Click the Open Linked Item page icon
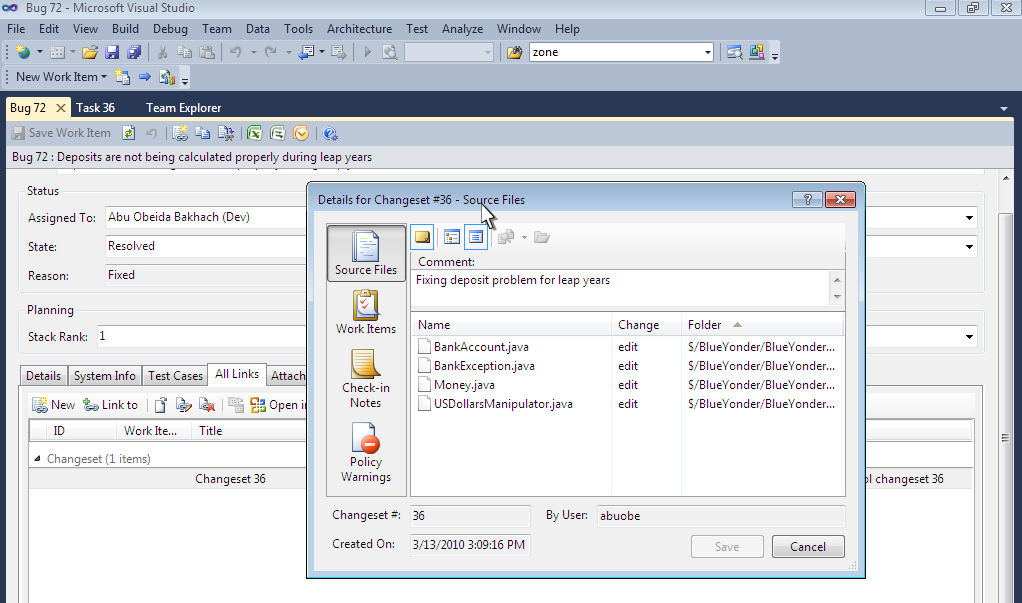The image size is (1022, 603). pos(160,405)
